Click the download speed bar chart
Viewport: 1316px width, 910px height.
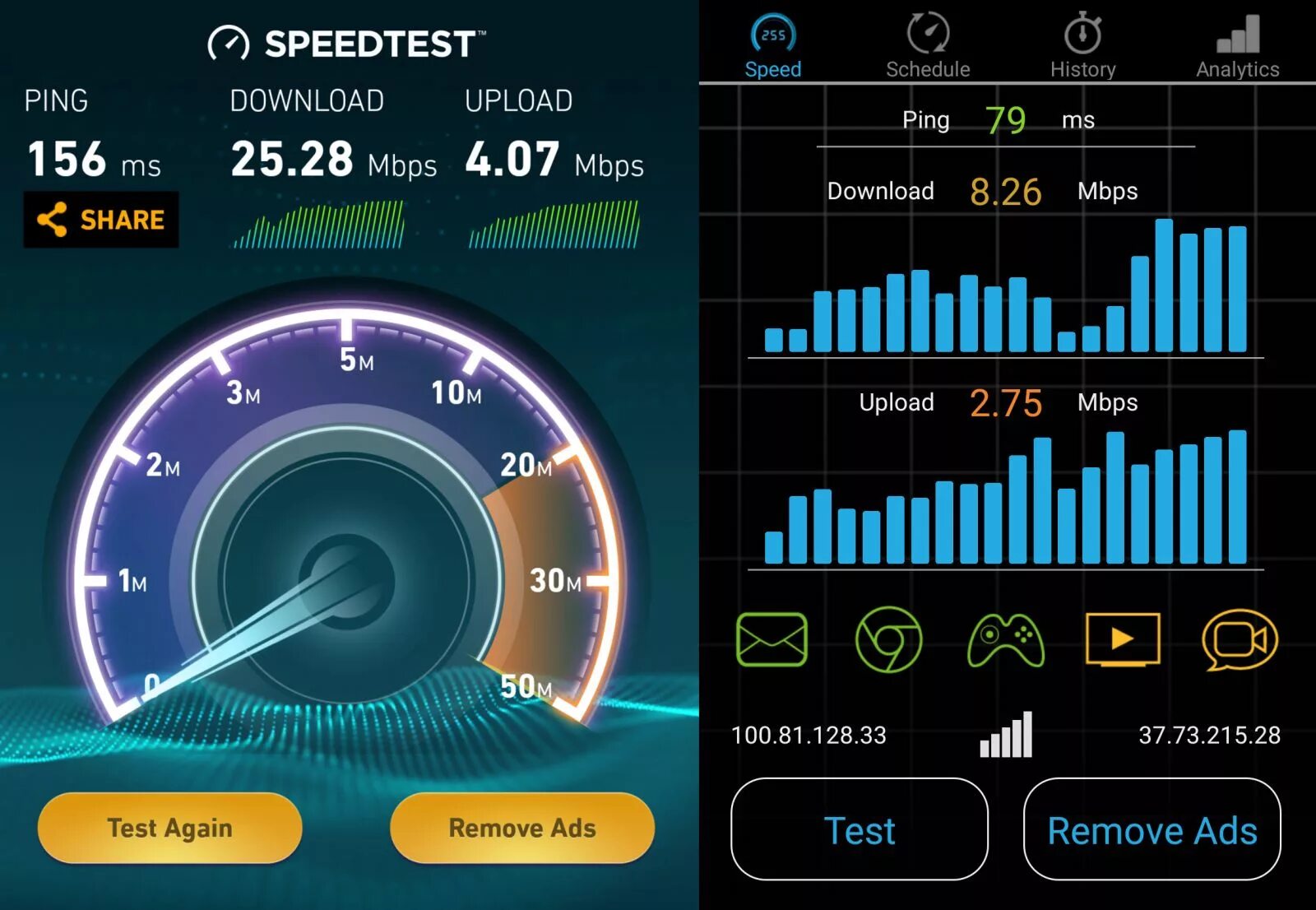(x=1006, y=286)
